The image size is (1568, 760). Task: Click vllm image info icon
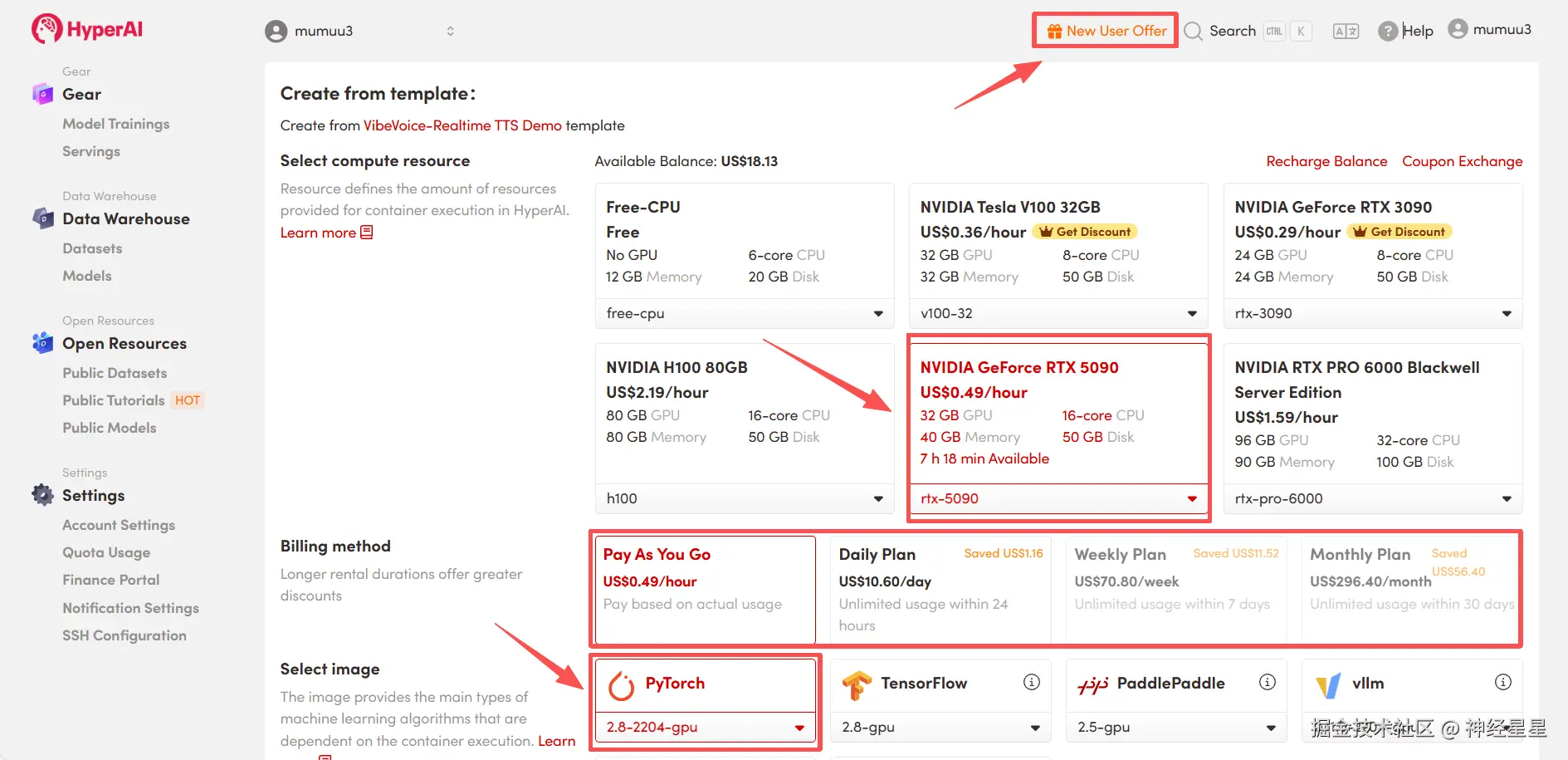tap(1503, 682)
